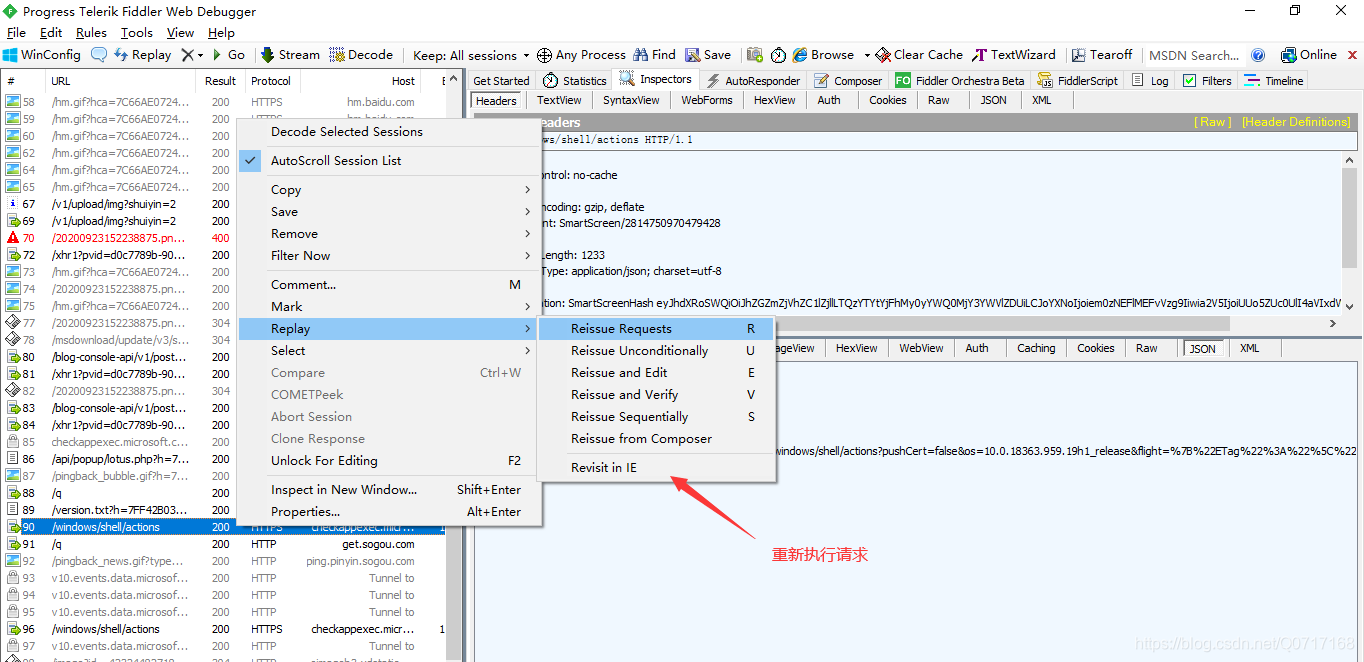Choose Inspect in New Window...

[x=390, y=490]
